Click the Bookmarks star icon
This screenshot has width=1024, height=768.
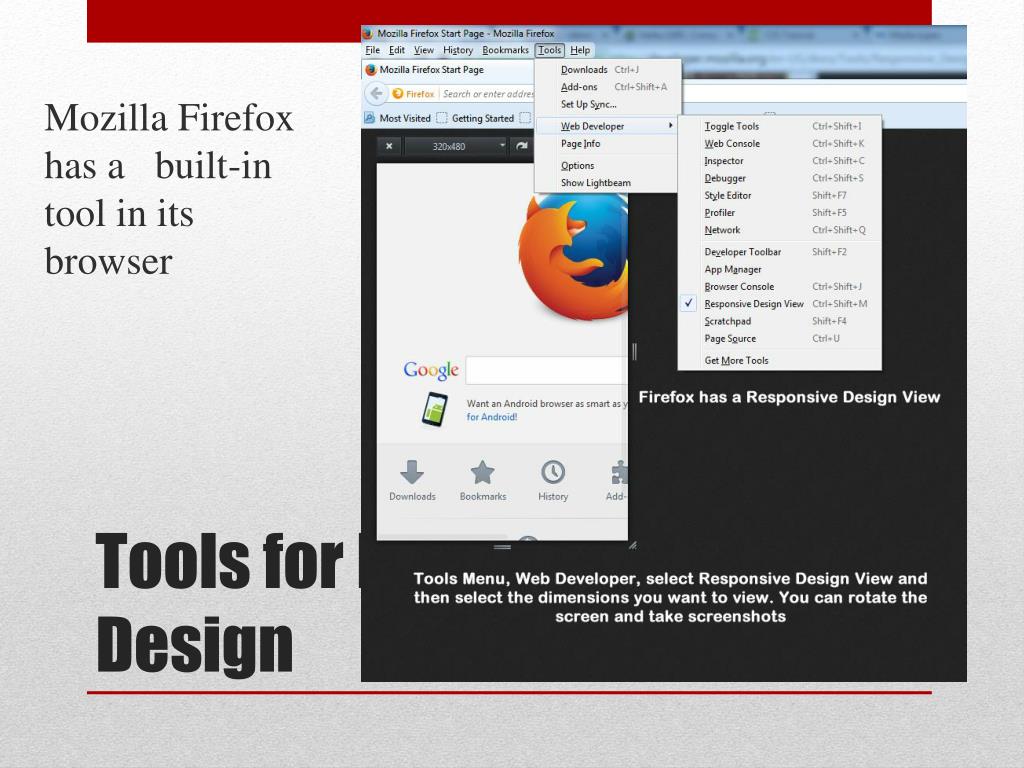click(483, 472)
